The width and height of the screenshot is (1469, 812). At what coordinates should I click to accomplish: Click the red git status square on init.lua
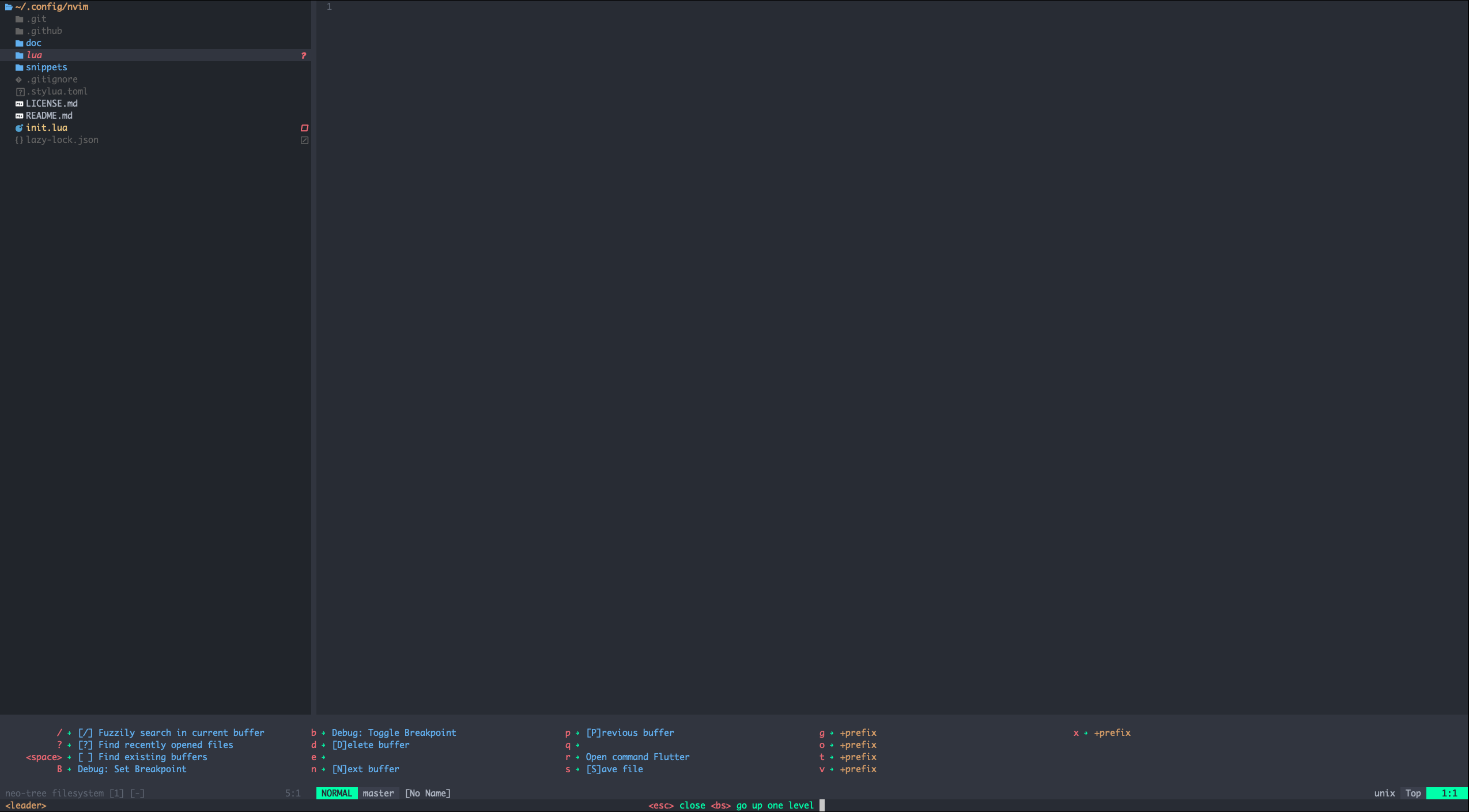click(304, 128)
